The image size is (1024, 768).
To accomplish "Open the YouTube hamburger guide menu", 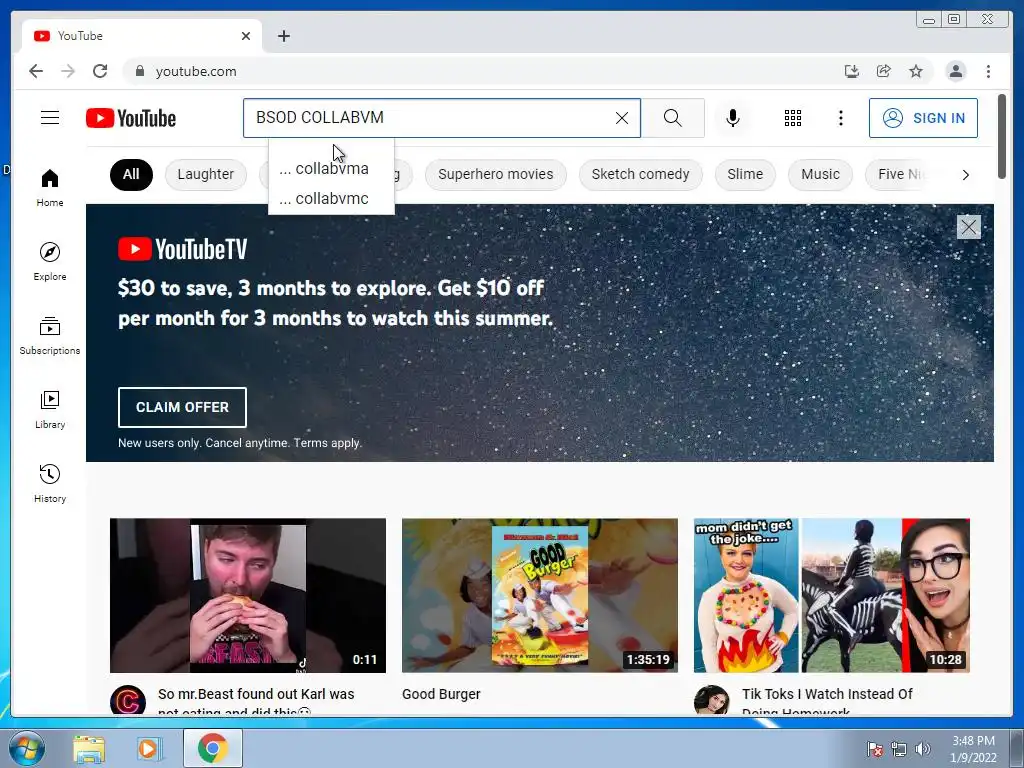I will coord(50,118).
